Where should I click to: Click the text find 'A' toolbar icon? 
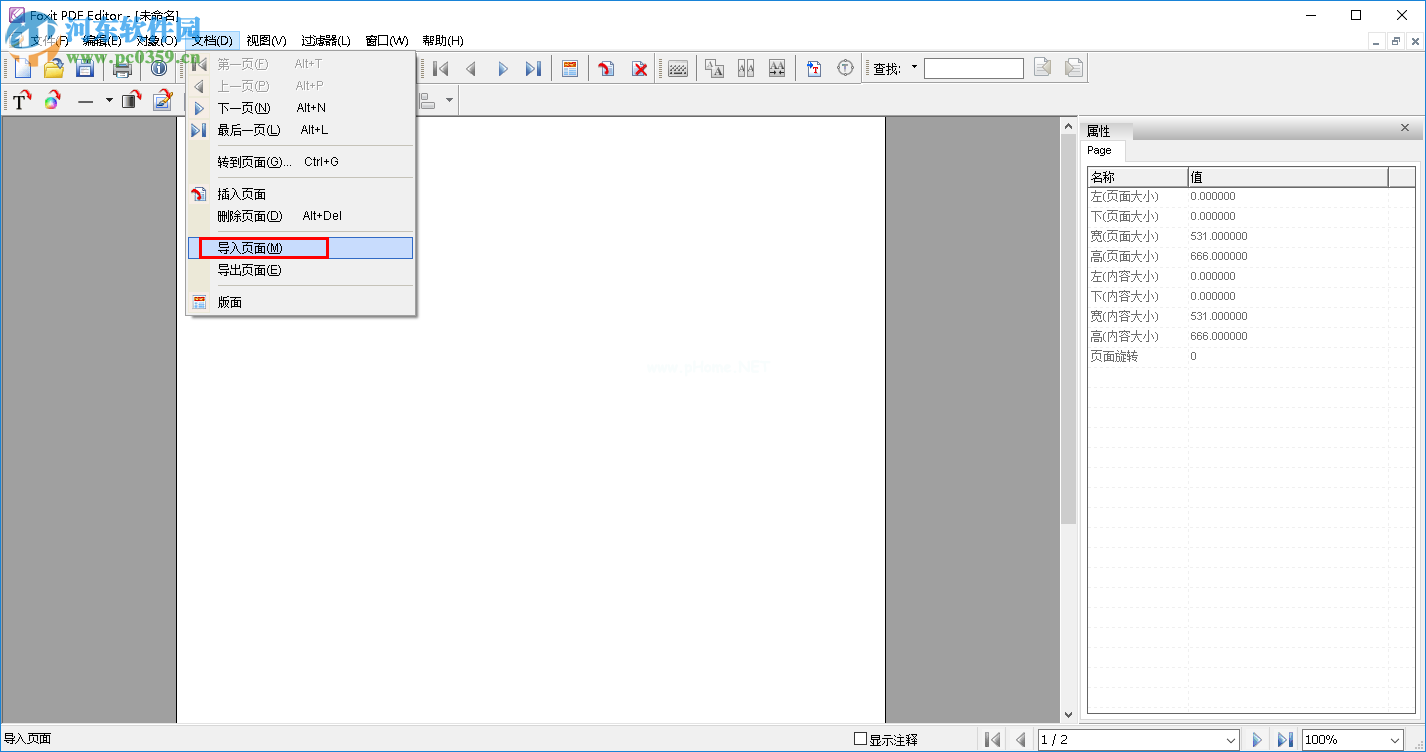click(714, 68)
